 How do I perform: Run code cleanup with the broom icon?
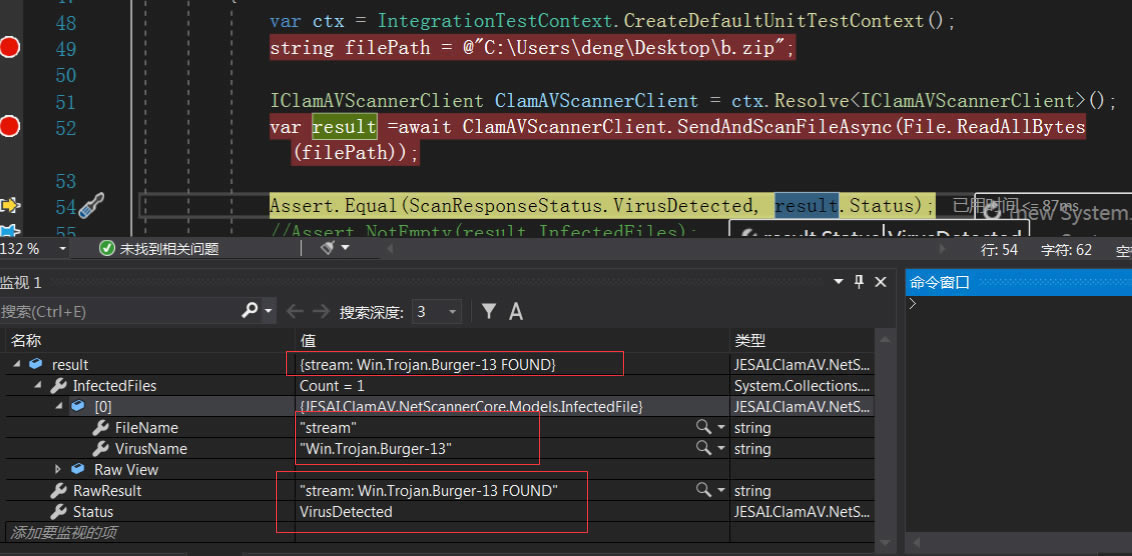[327, 248]
